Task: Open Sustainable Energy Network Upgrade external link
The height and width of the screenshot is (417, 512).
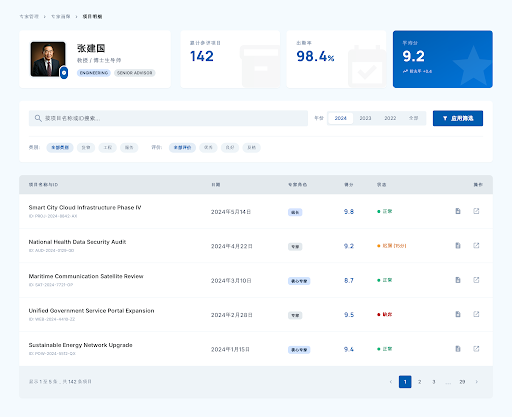Action: [476, 349]
